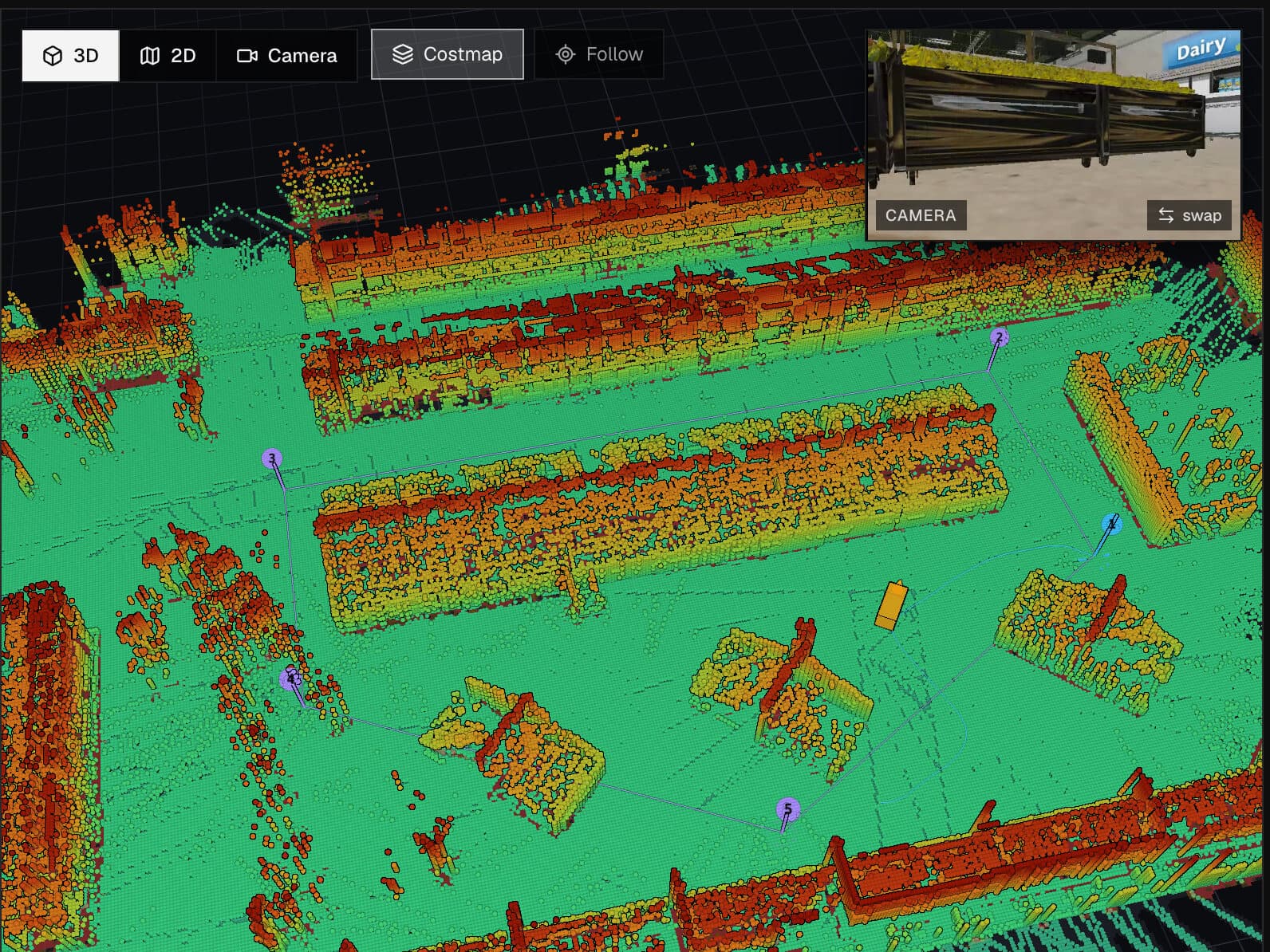Select waypoint marker 3 on the map
The width and height of the screenshot is (1270, 952).
pyautogui.click(x=272, y=458)
